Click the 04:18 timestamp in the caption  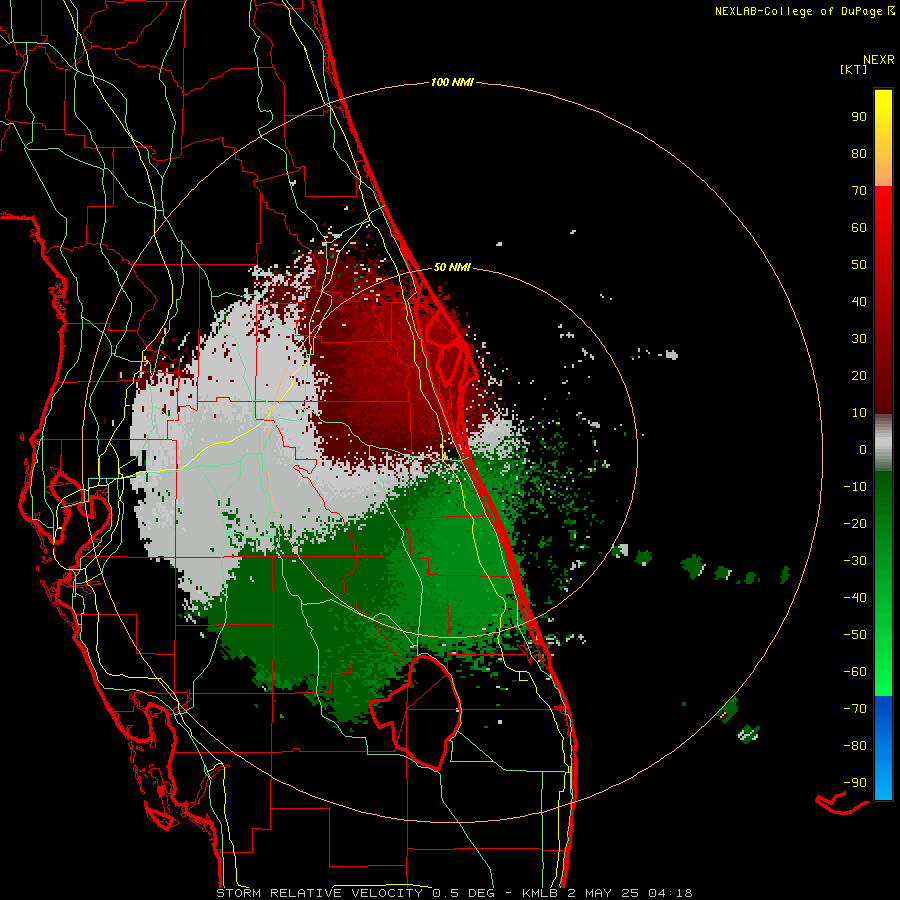click(670, 893)
